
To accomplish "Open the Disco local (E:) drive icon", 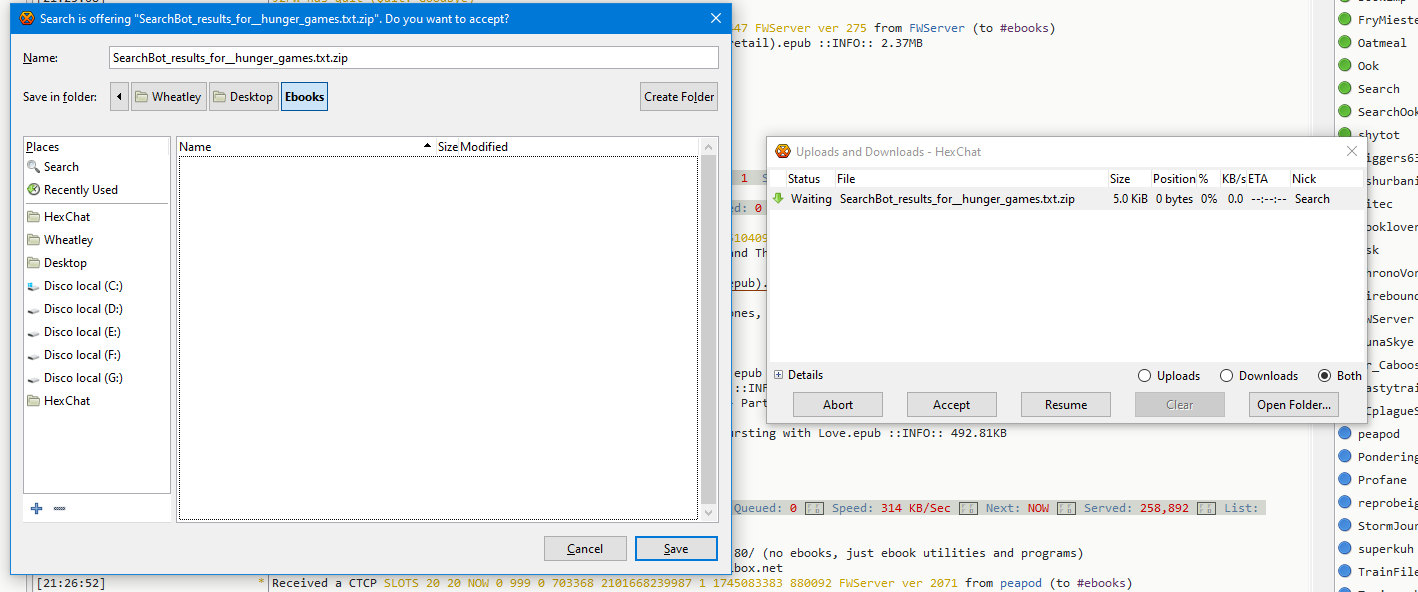I will [33, 332].
